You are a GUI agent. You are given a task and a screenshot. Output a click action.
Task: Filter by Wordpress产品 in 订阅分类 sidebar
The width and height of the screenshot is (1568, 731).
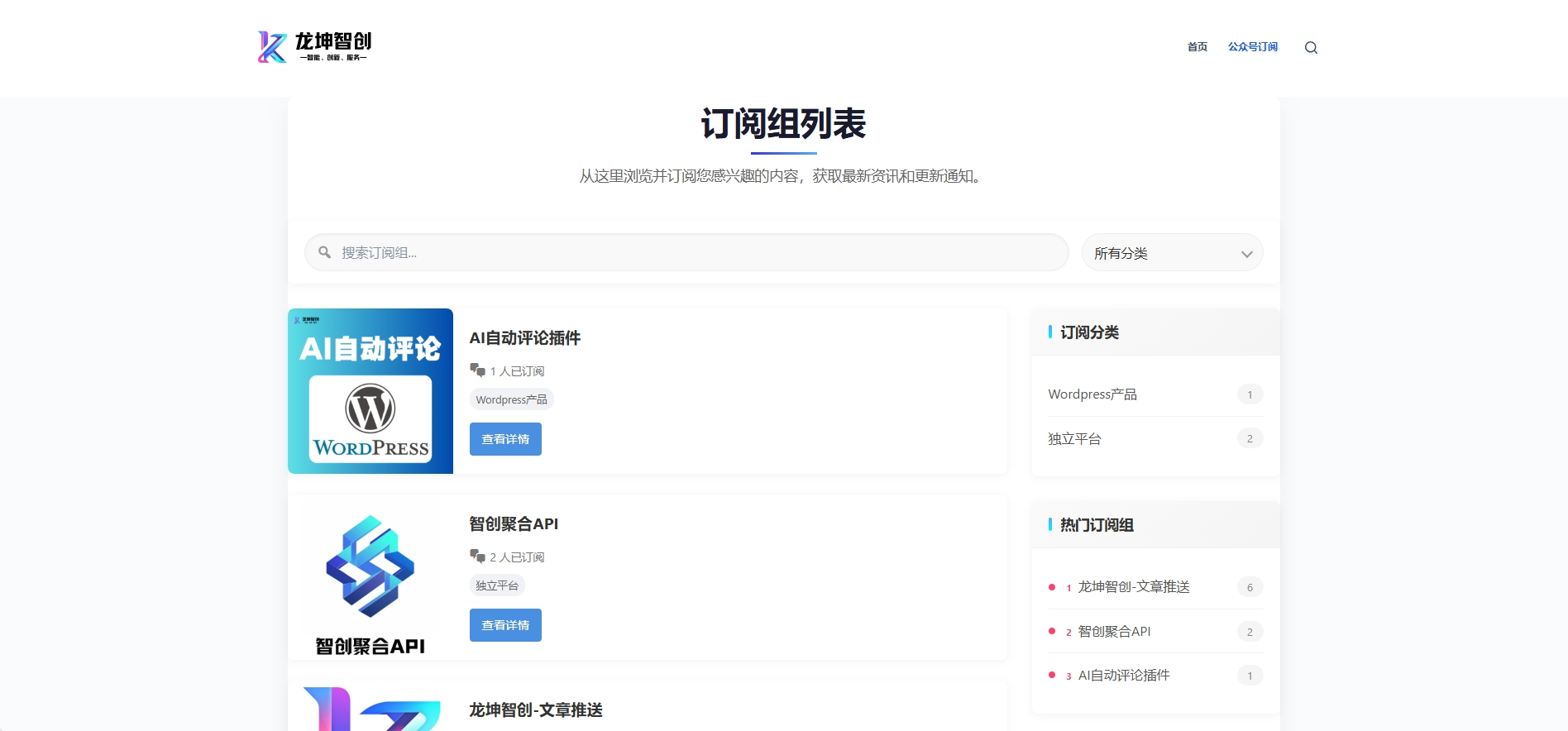coord(1092,394)
